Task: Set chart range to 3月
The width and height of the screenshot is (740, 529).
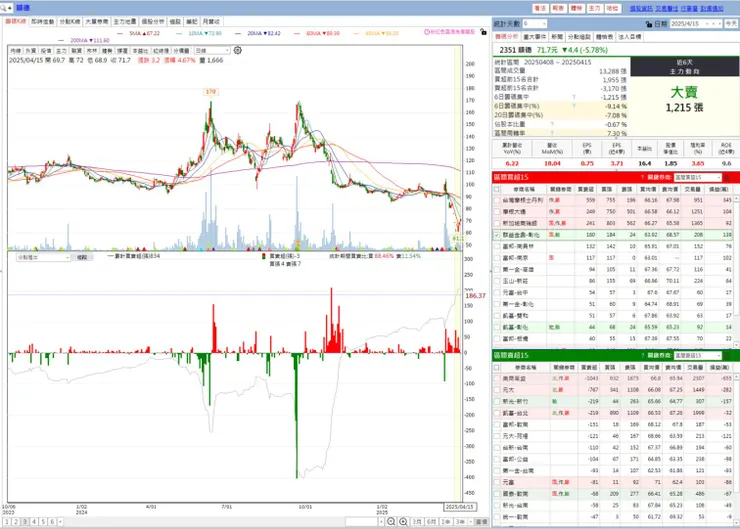Action: coord(417,521)
